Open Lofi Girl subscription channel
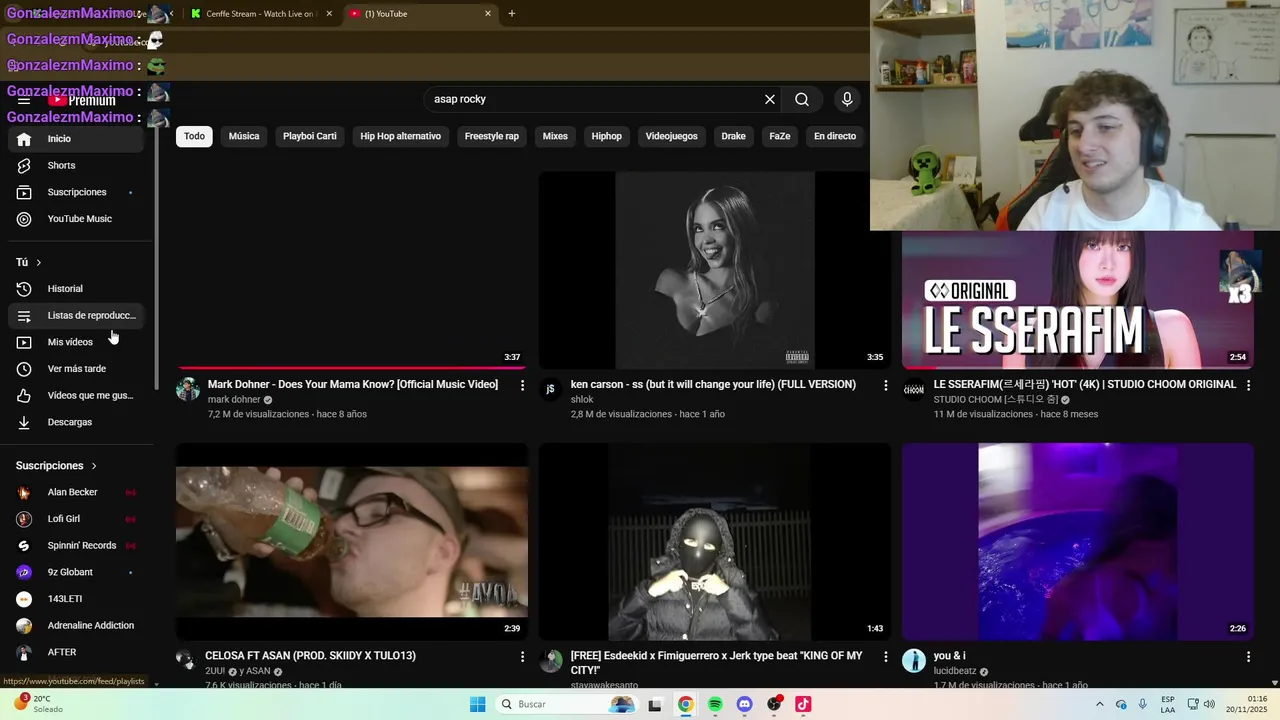The image size is (1280, 720). click(x=77, y=519)
